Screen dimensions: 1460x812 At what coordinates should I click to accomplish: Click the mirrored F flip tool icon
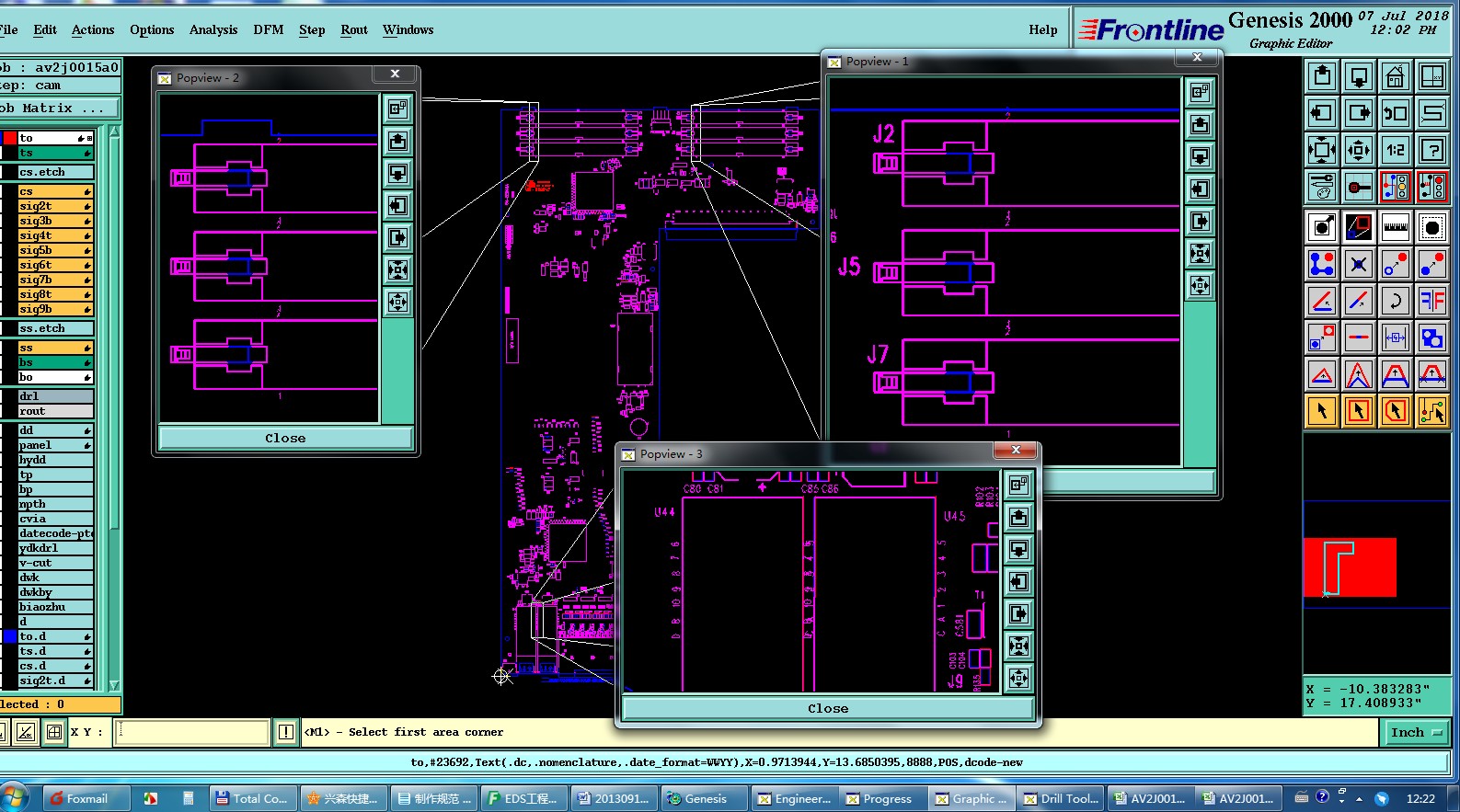point(1432,301)
